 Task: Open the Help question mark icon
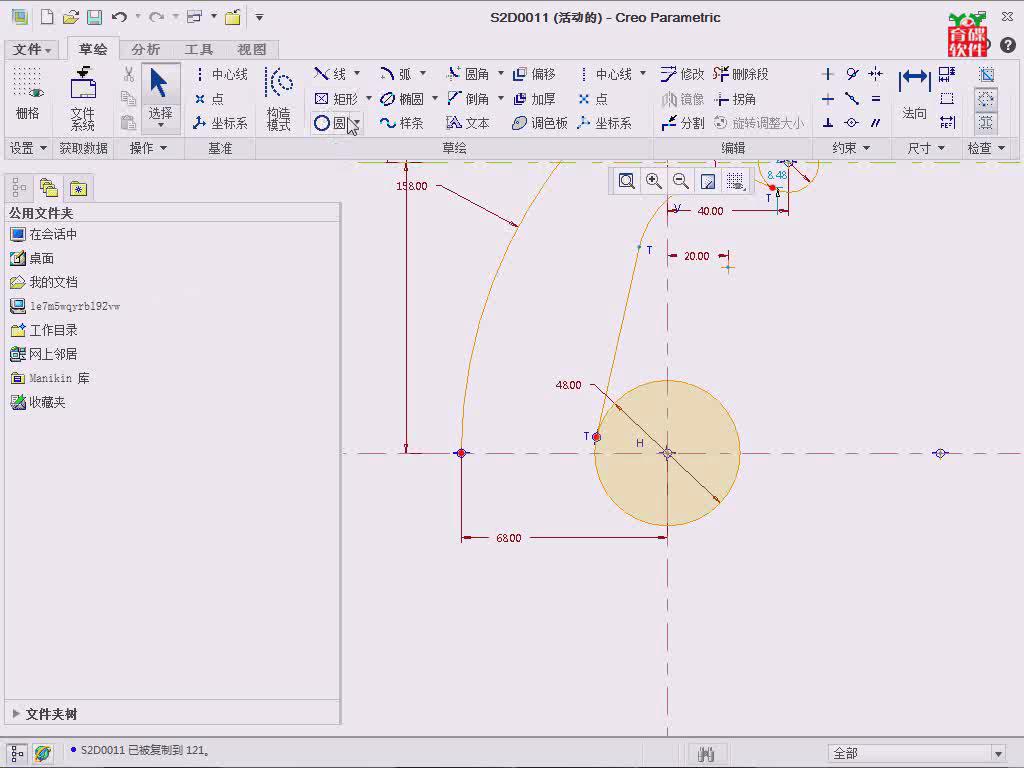(x=1008, y=45)
